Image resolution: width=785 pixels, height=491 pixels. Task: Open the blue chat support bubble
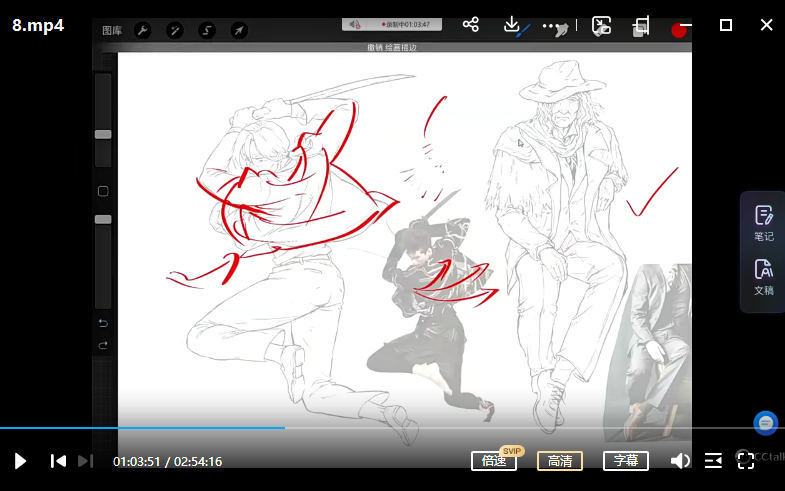click(765, 423)
